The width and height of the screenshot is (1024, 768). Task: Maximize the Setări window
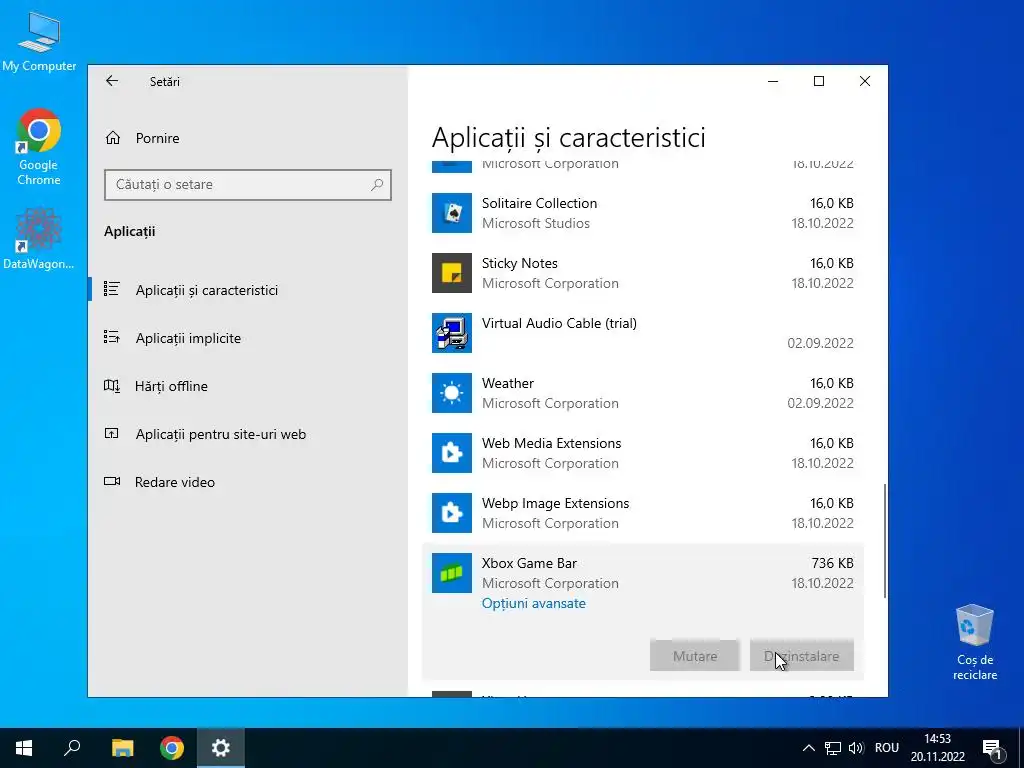tap(819, 81)
